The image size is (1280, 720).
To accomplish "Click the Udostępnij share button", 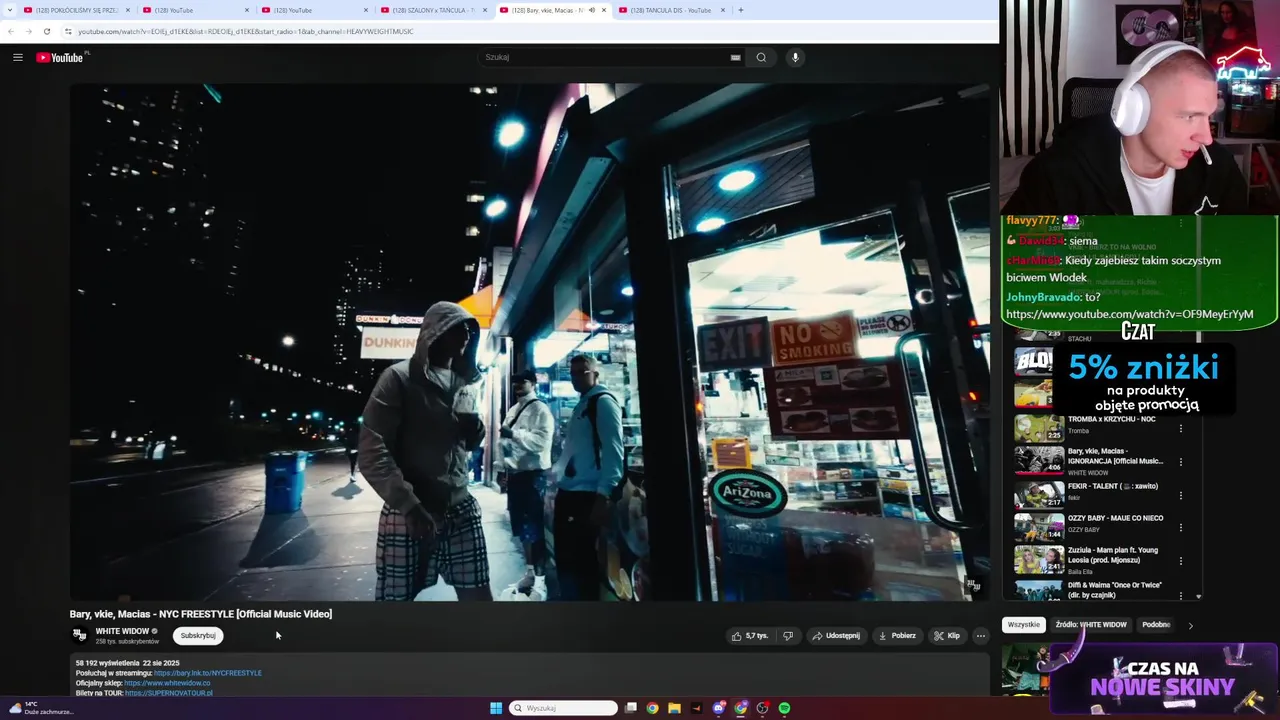I will coord(836,635).
